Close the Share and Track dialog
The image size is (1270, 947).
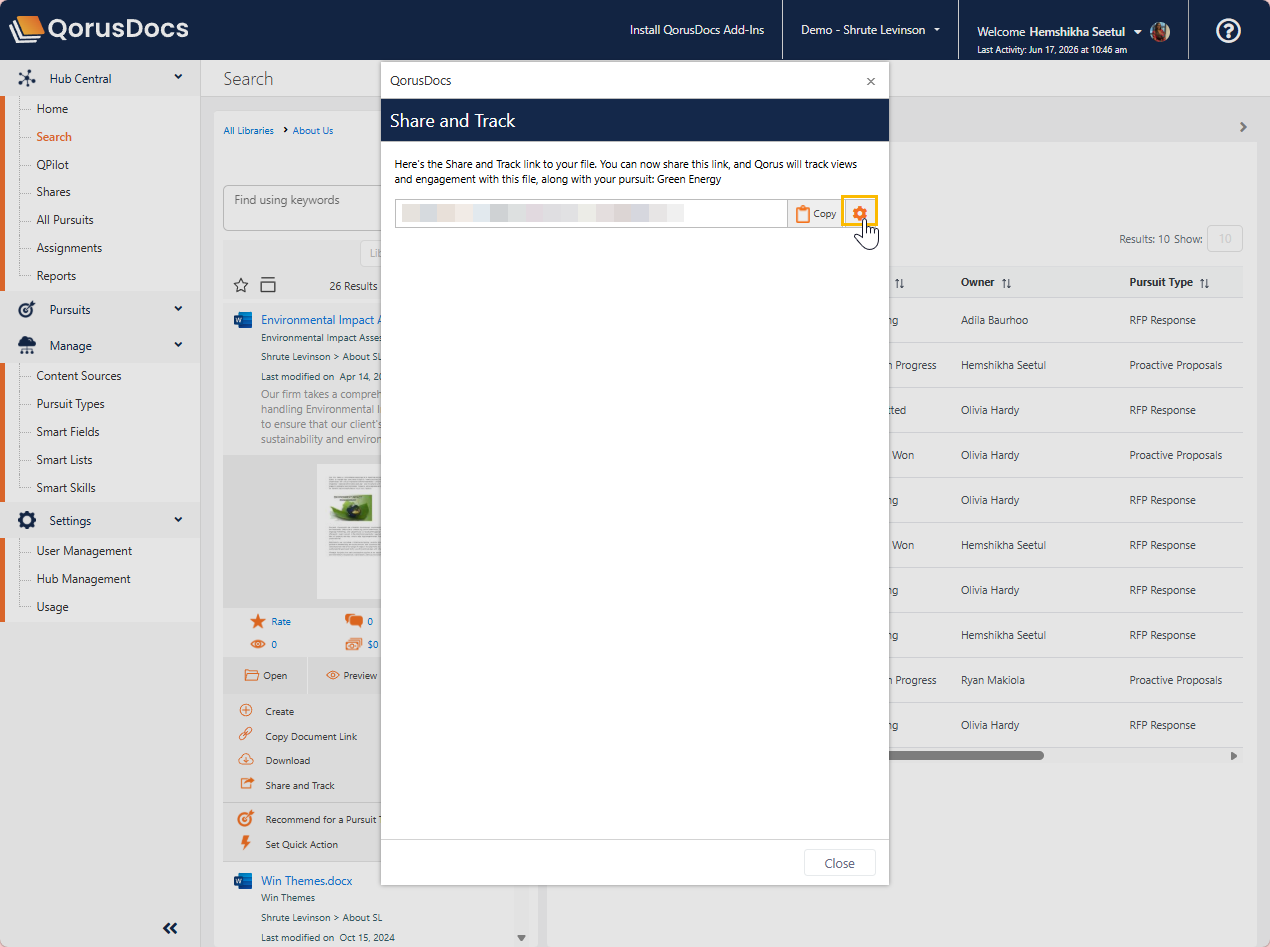pyautogui.click(x=840, y=863)
